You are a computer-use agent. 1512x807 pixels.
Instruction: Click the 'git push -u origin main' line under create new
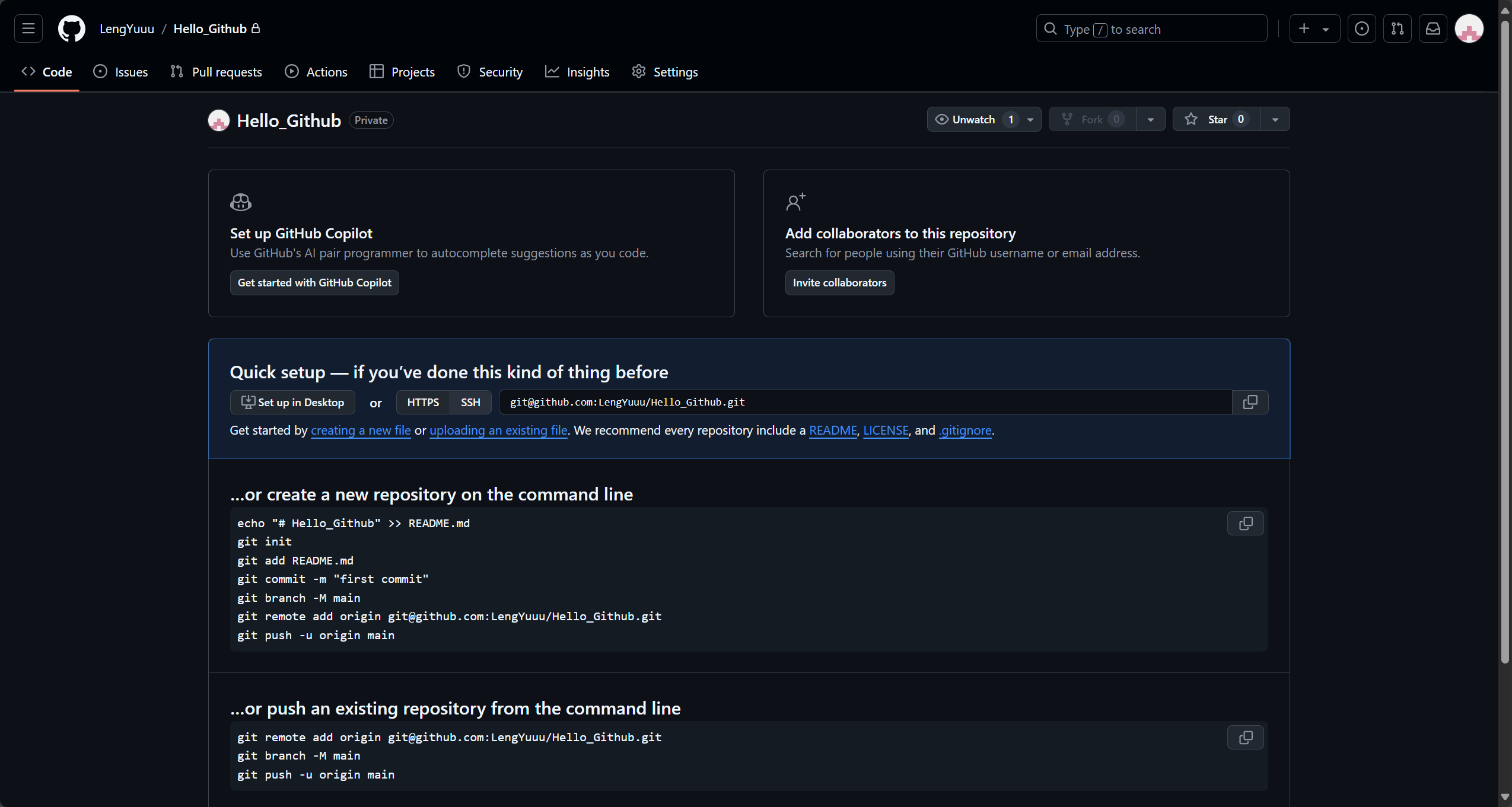(x=316, y=636)
